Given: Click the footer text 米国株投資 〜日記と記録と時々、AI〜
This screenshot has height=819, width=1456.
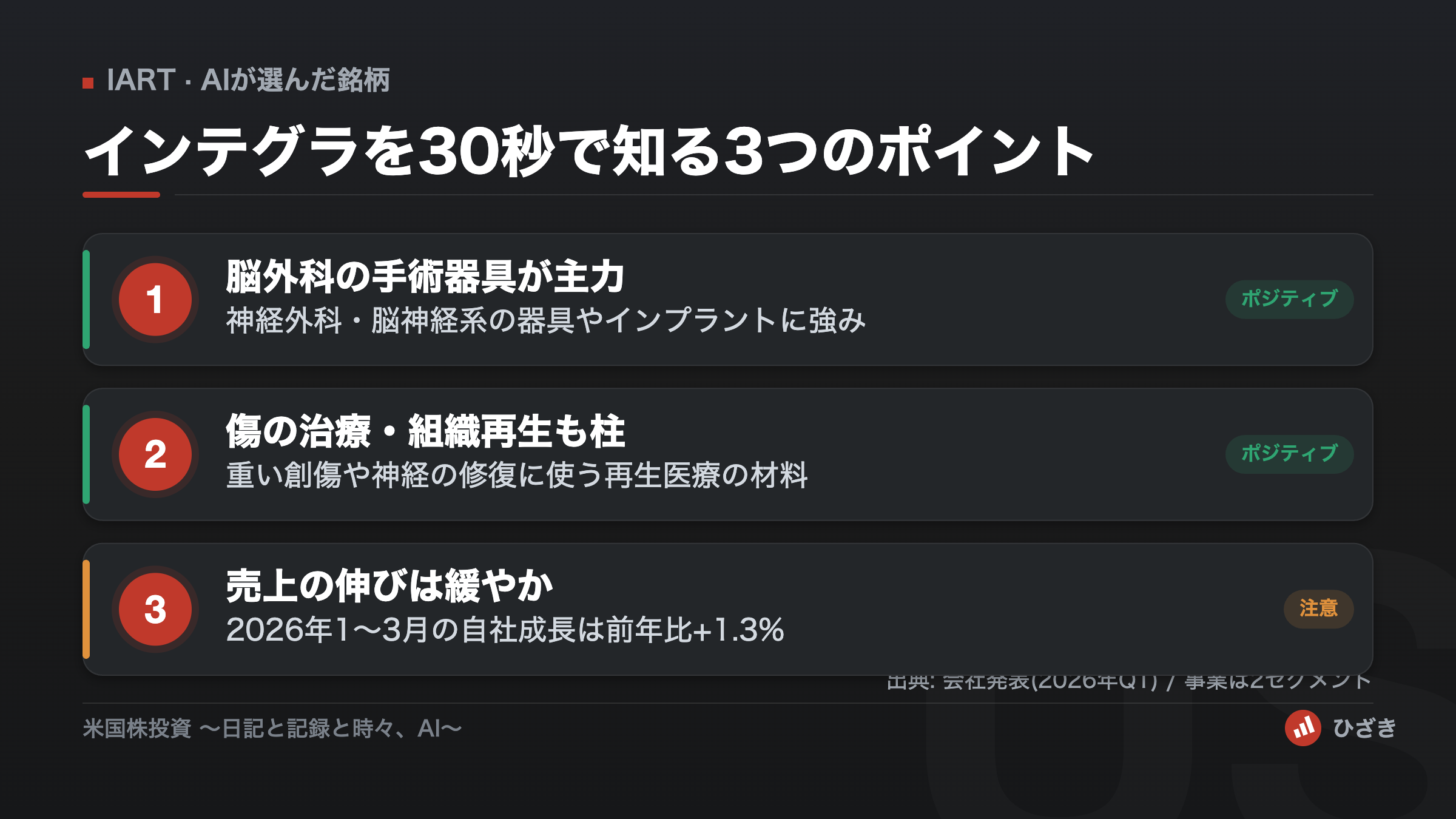Looking at the screenshot, I should click(272, 728).
